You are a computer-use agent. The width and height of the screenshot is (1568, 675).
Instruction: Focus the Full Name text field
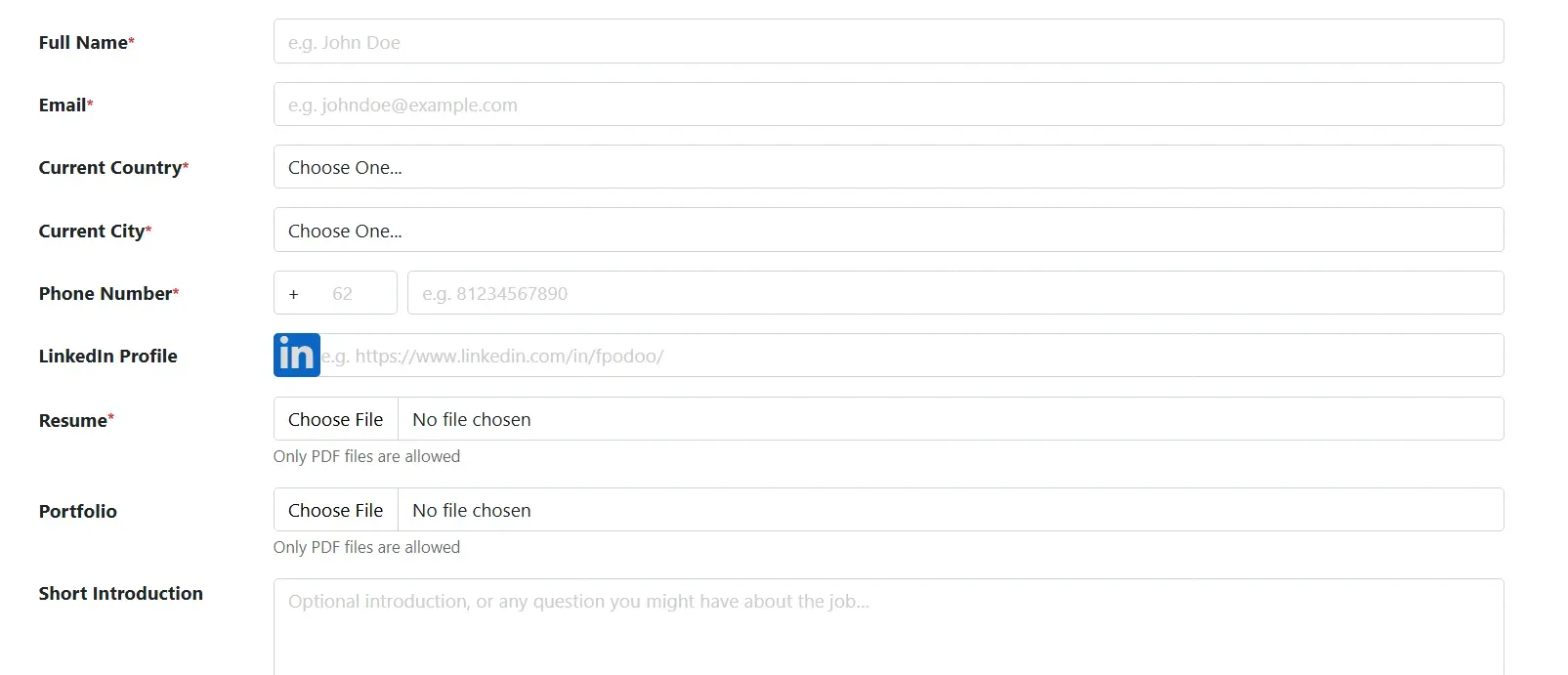coord(888,42)
